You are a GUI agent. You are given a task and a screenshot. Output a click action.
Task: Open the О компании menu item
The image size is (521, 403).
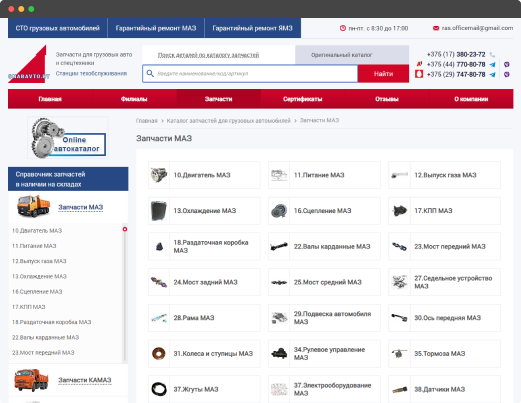pyautogui.click(x=471, y=99)
